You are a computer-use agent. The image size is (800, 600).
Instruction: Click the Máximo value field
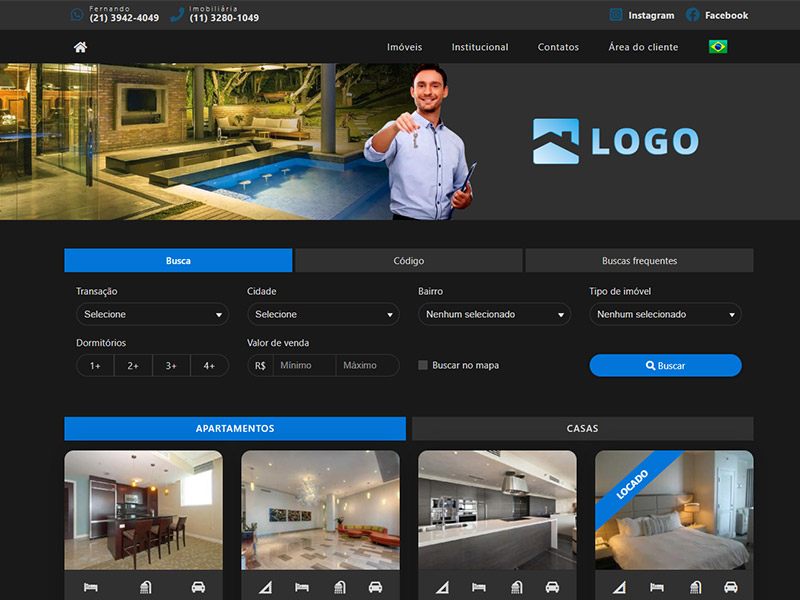(367, 365)
